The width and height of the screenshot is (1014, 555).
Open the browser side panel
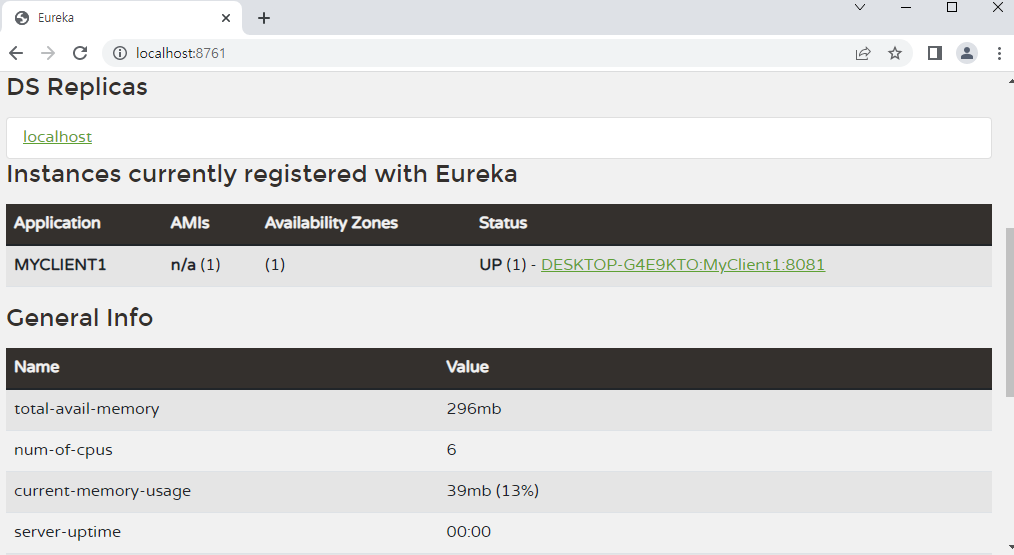(x=934, y=53)
